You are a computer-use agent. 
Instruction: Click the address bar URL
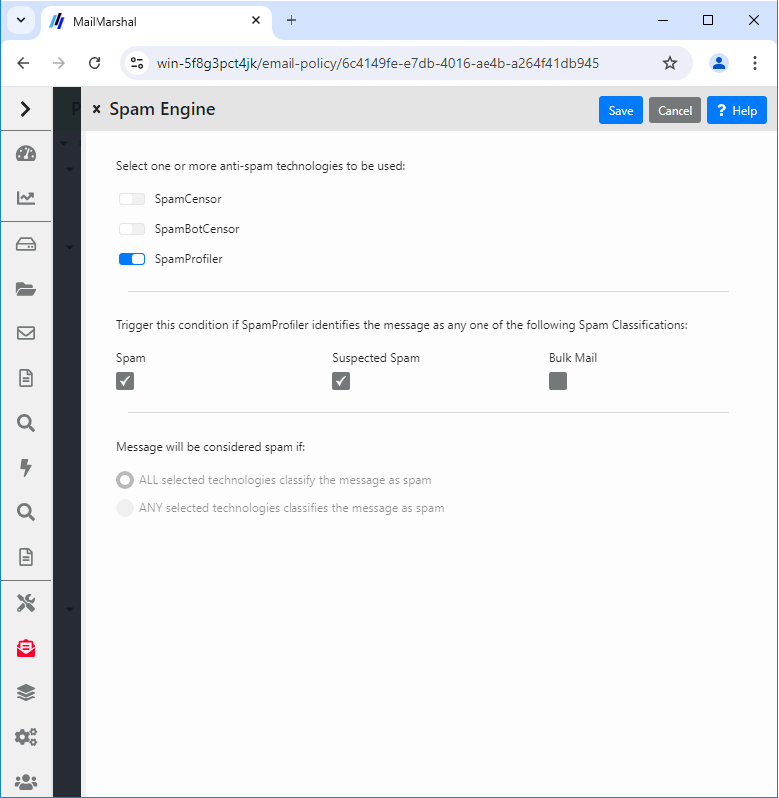(378, 63)
